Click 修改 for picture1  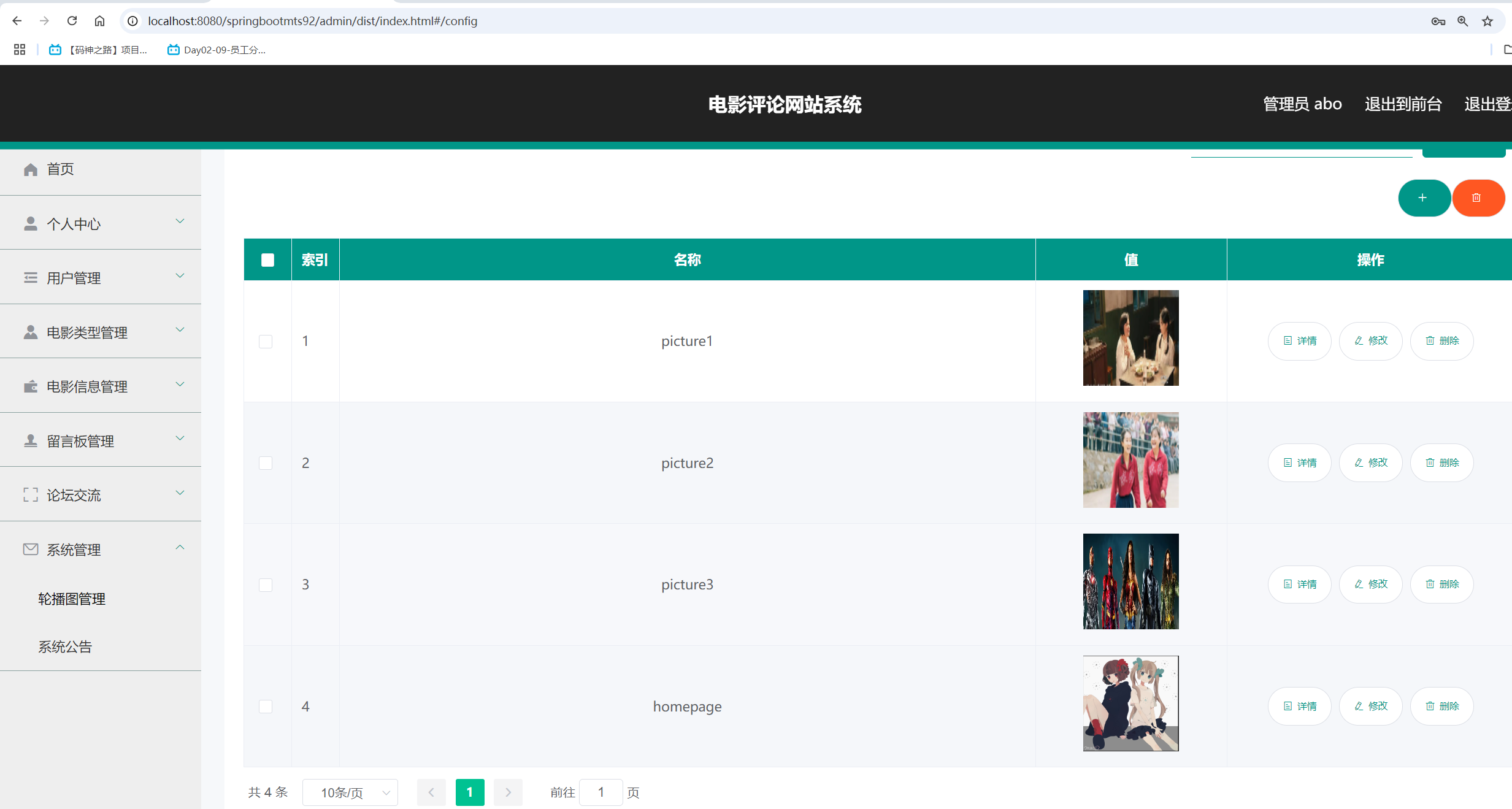(1371, 341)
